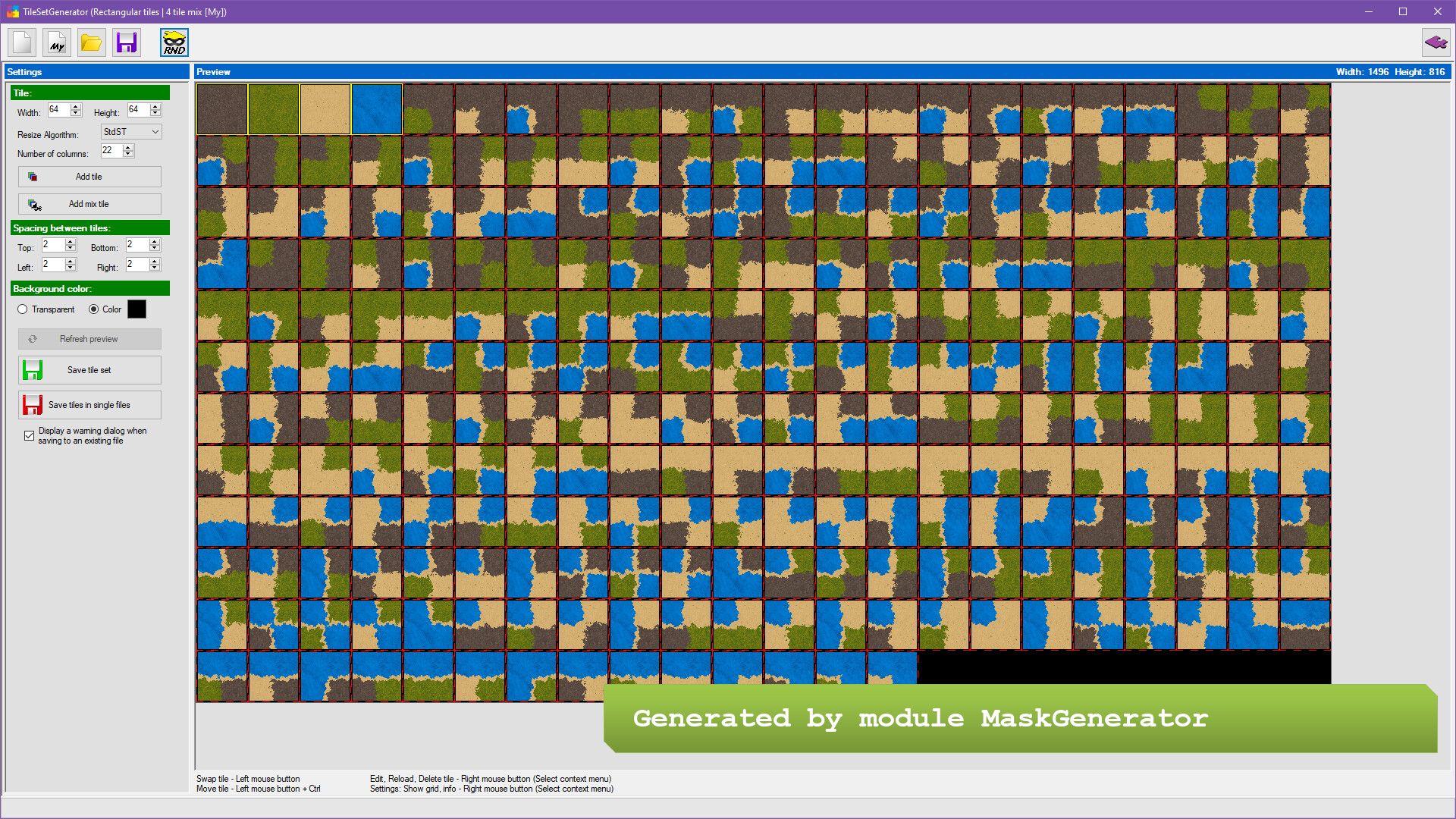Click the red Save tiles in single files icon
Screen dimensions: 1456x819
pos(33,404)
